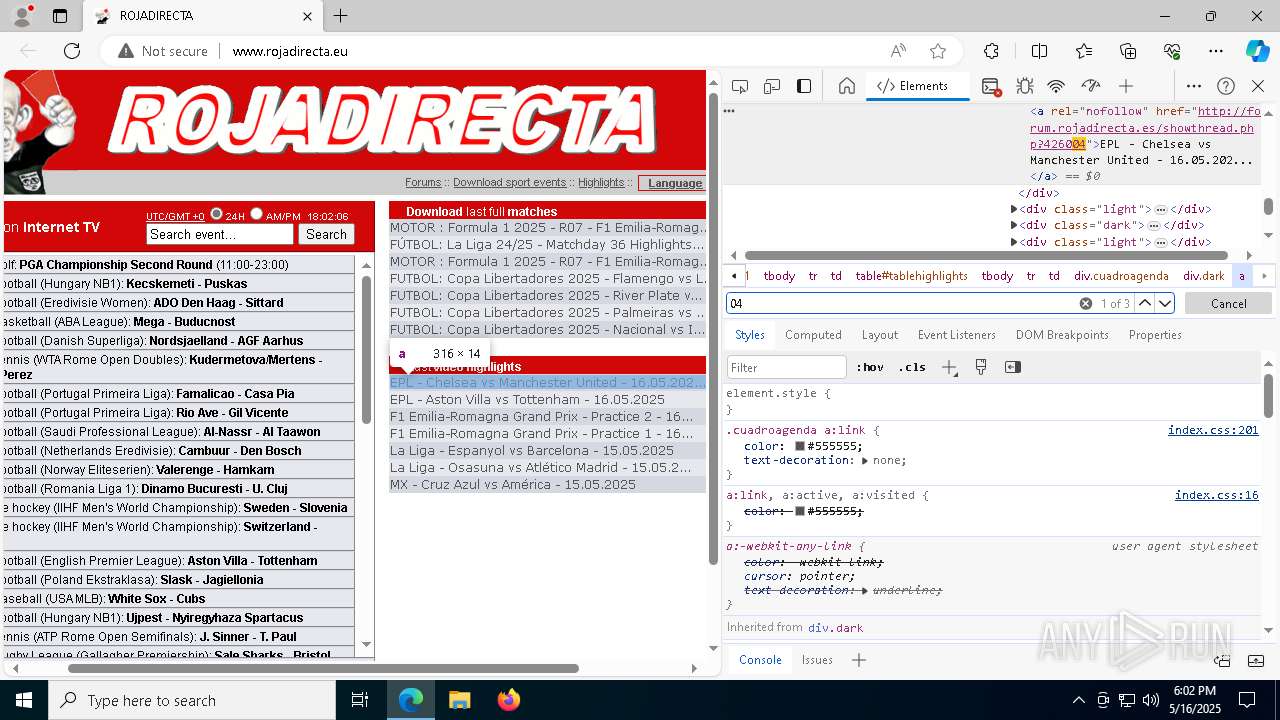Open the Network wifi icon tool

click(1056, 86)
